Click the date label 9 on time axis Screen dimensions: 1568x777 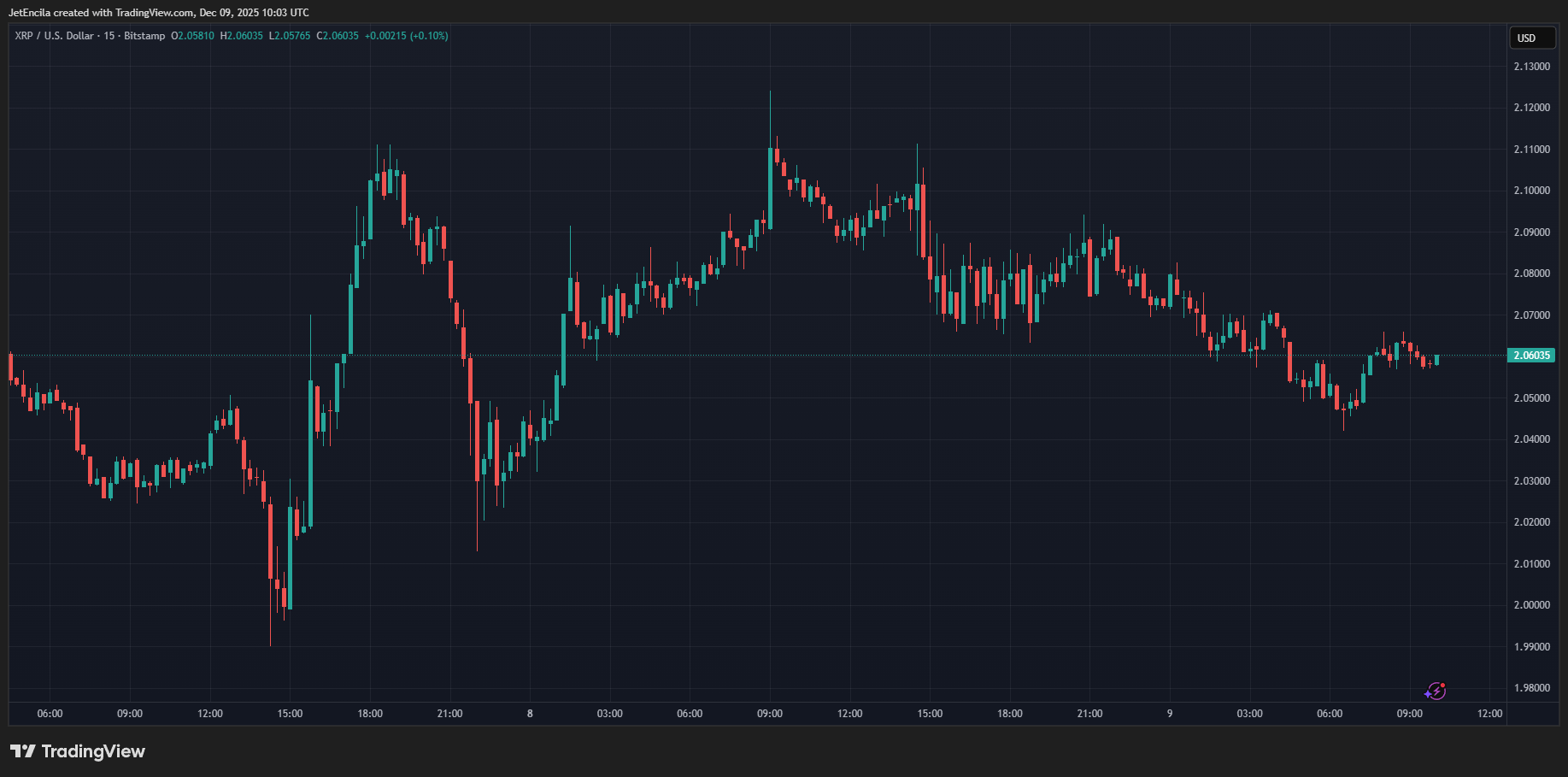coord(1170,714)
